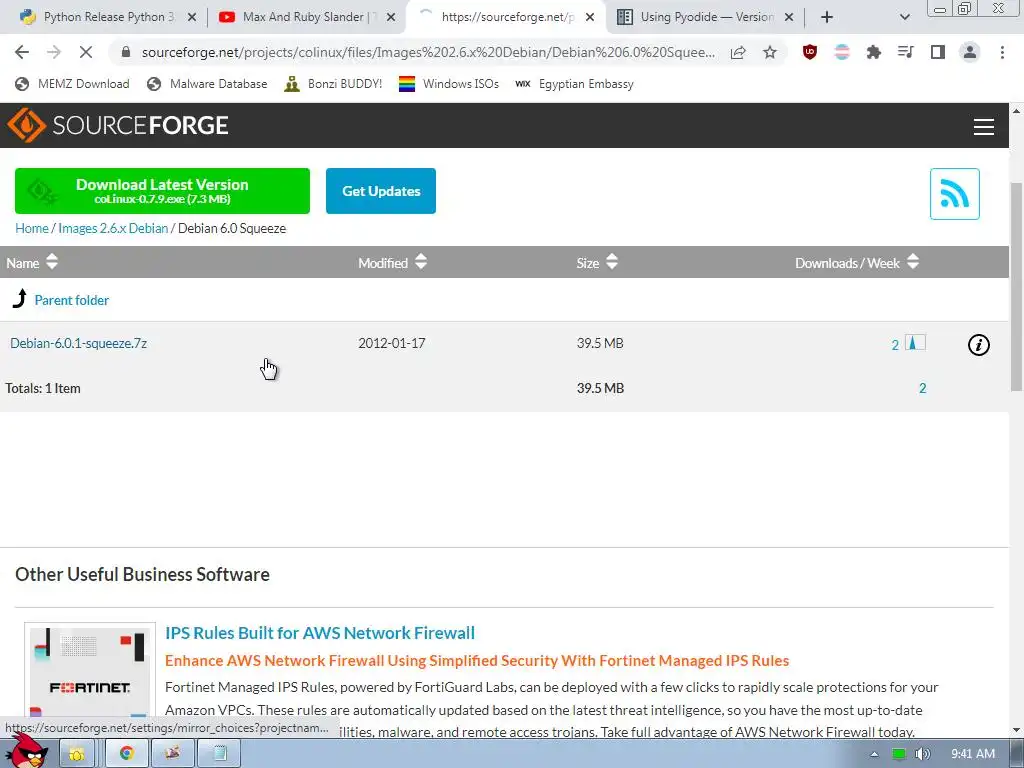Stop page loading with X button
The image size is (1024, 768).
point(86,52)
